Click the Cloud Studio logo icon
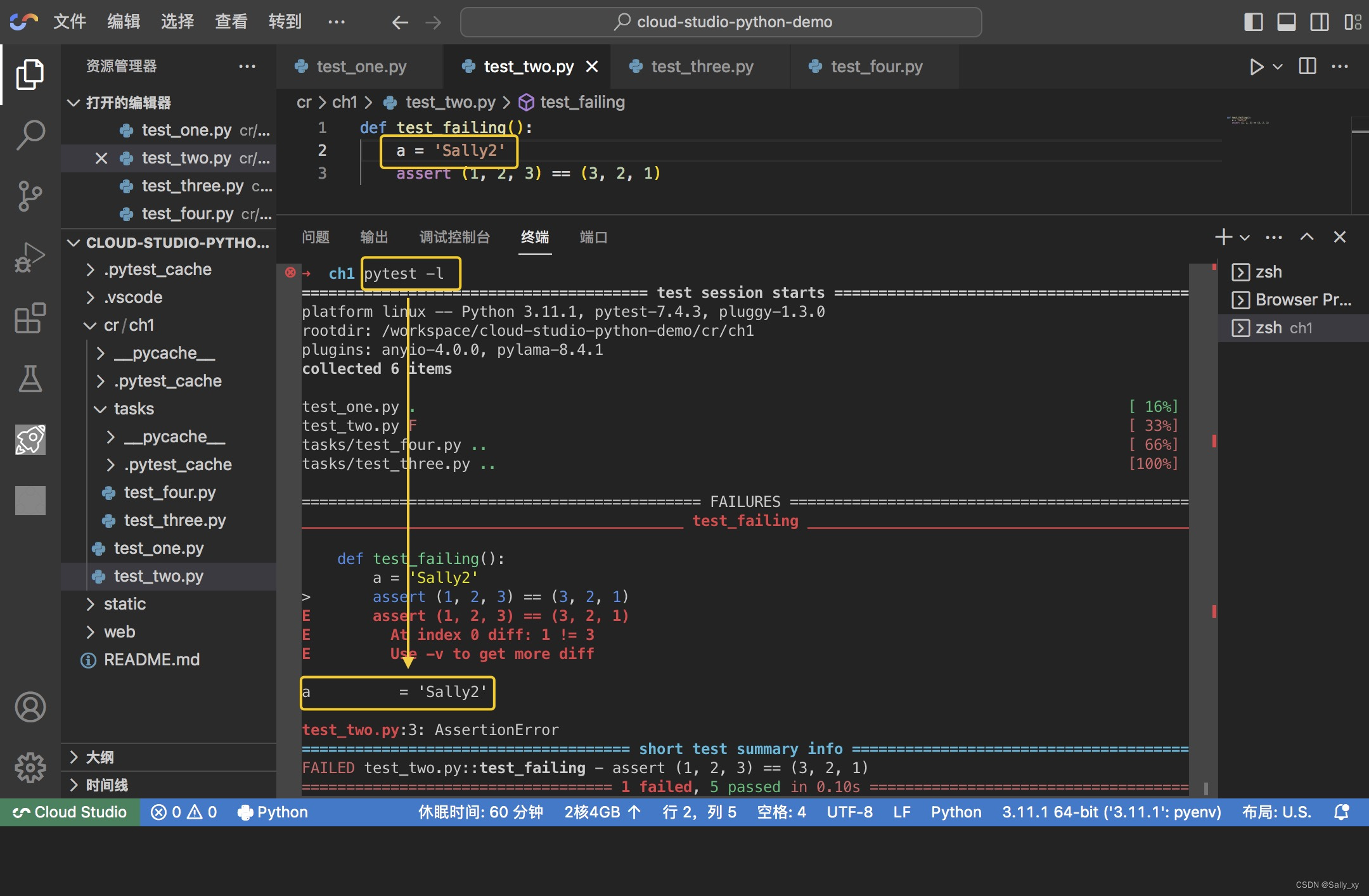The image size is (1369, 896). coord(23,22)
